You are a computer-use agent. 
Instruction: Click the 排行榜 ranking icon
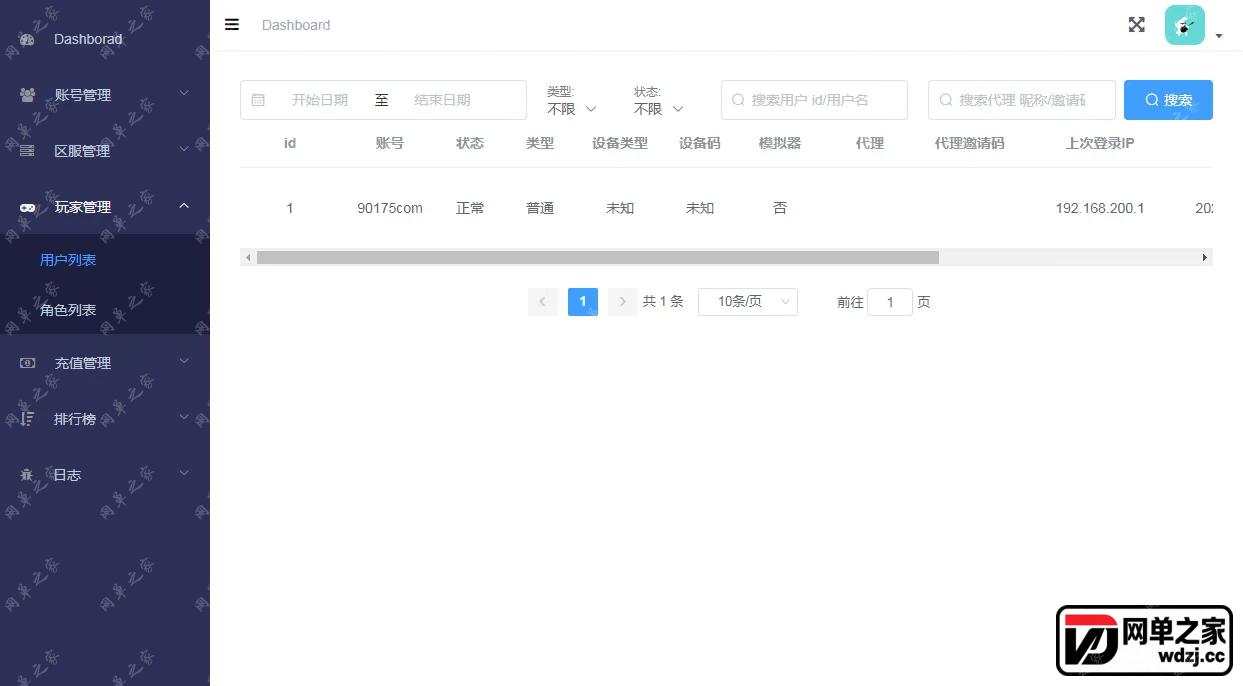(x=27, y=419)
